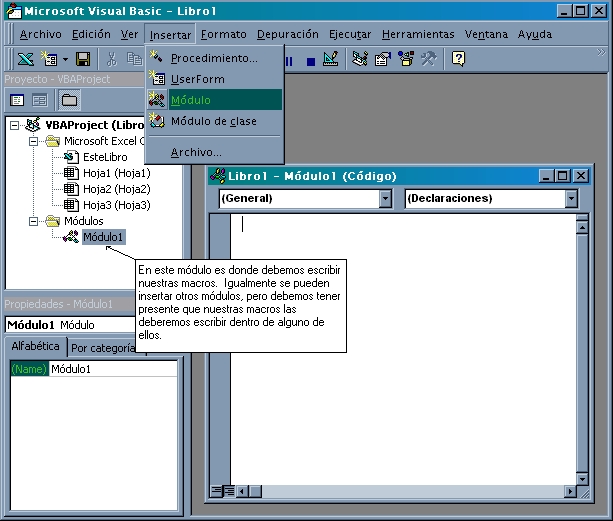The image size is (613, 521).
Task: Click the View Code icon in Project panel
Action: [x=18, y=100]
